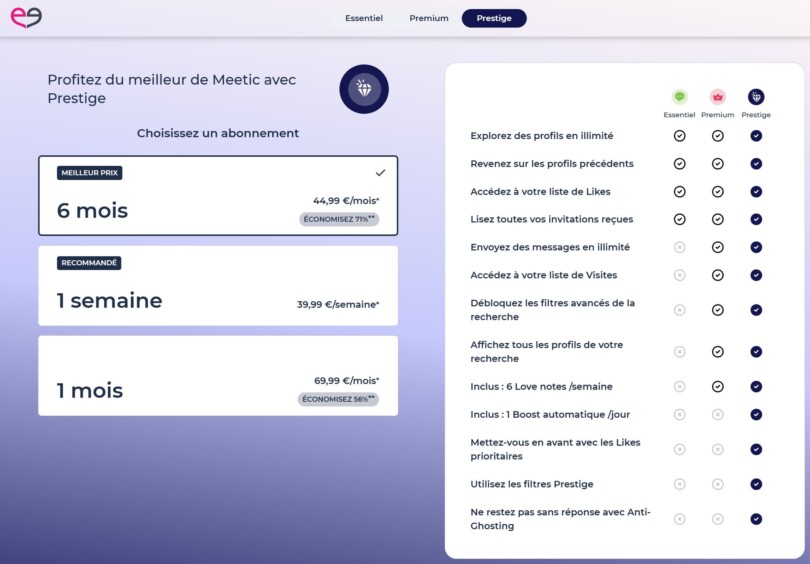Click the large Prestige diamond icon

point(364,89)
